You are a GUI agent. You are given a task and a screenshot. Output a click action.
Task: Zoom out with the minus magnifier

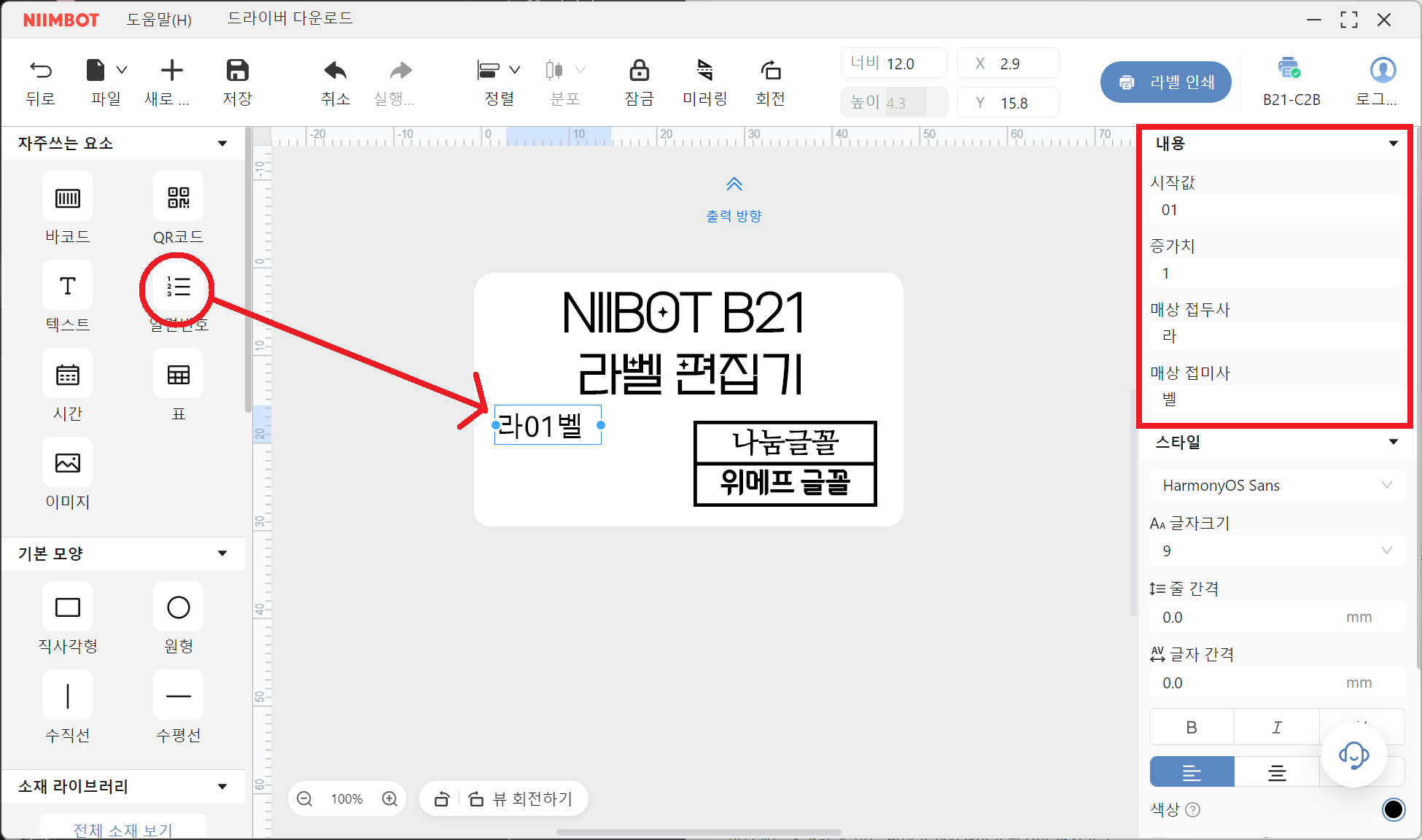pos(305,799)
